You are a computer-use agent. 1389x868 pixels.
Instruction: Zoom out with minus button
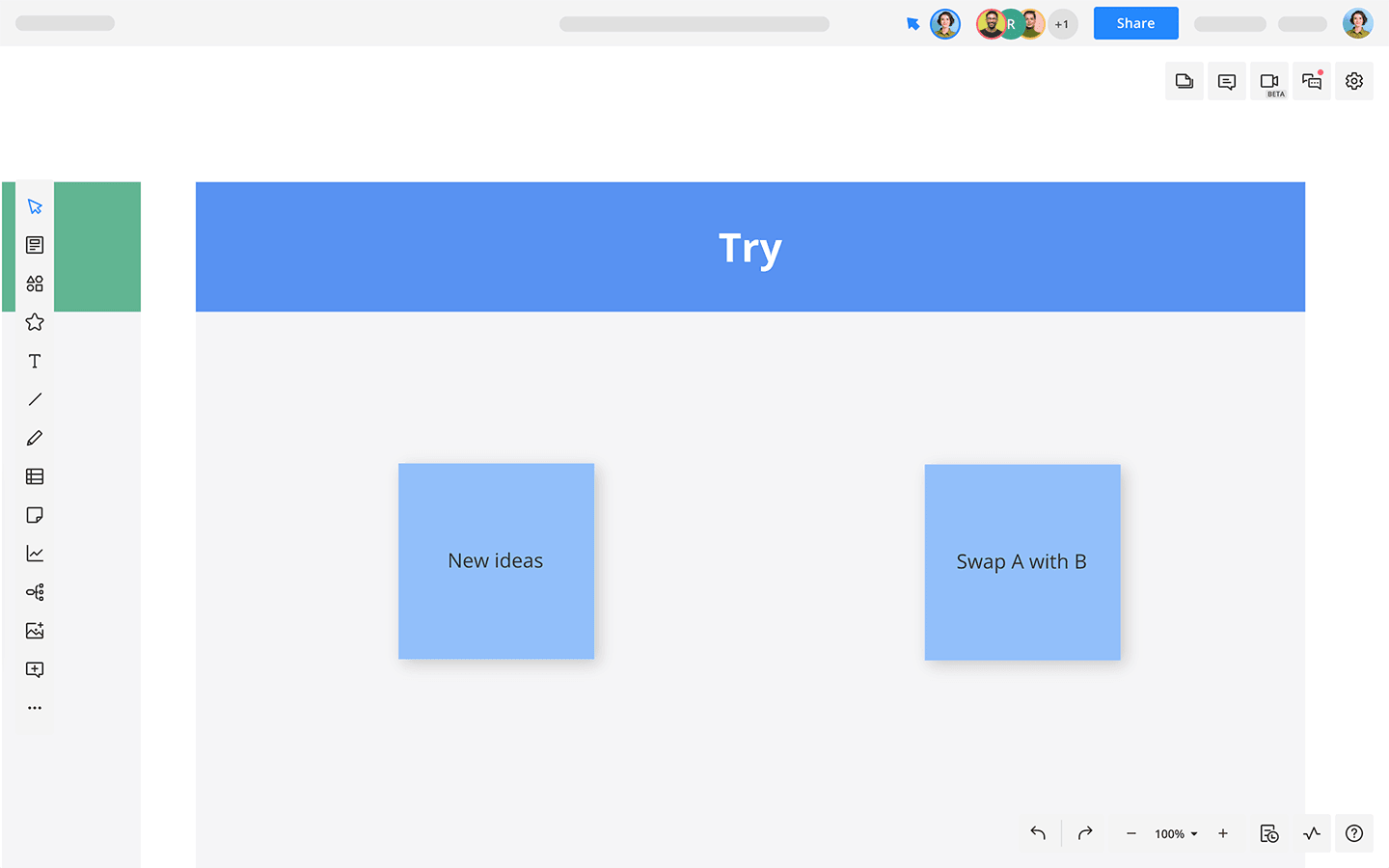pos(1130,833)
